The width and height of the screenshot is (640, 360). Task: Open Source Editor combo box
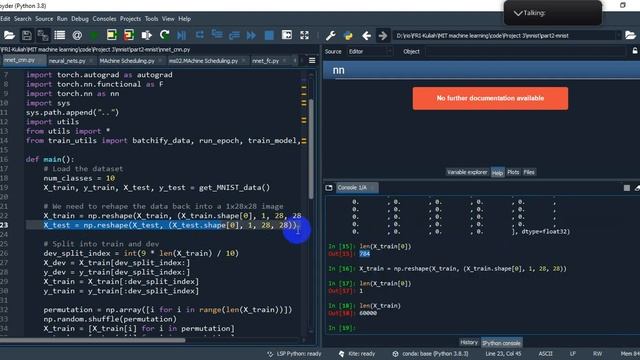[370, 51]
